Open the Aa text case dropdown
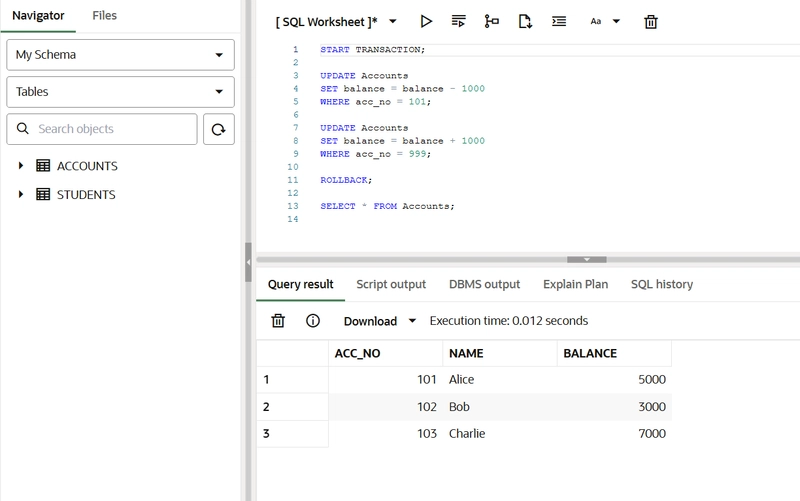 [604, 21]
